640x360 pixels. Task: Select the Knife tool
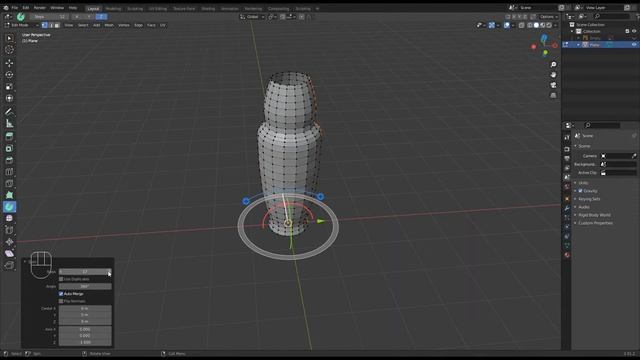[x=9, y=184]
